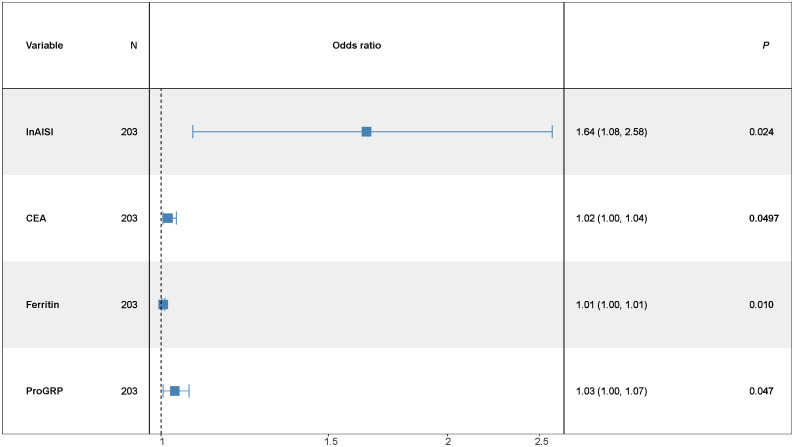Click the 2.5 axis tick label
The image size is (794, 447).
click(541, 441)
